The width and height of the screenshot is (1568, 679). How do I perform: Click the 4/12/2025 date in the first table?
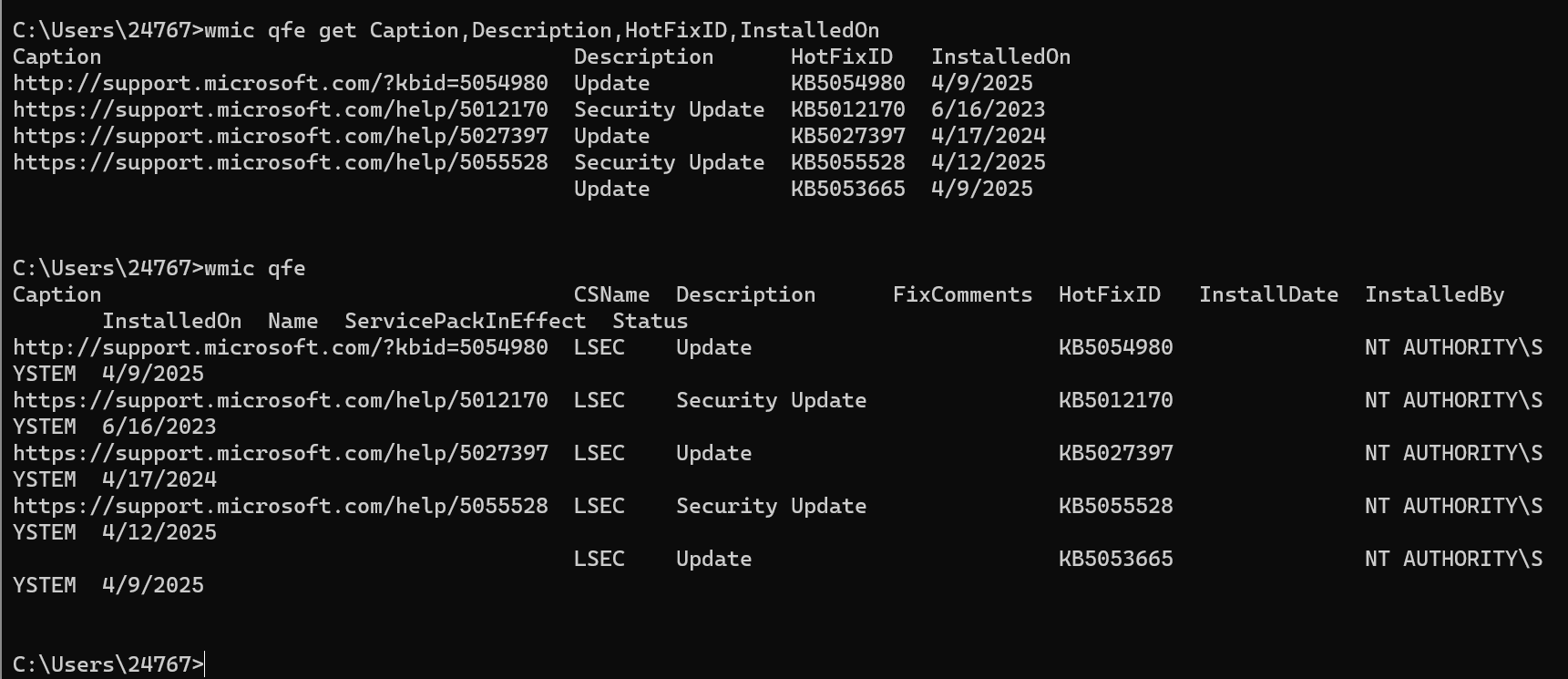[x=988, y=162]
